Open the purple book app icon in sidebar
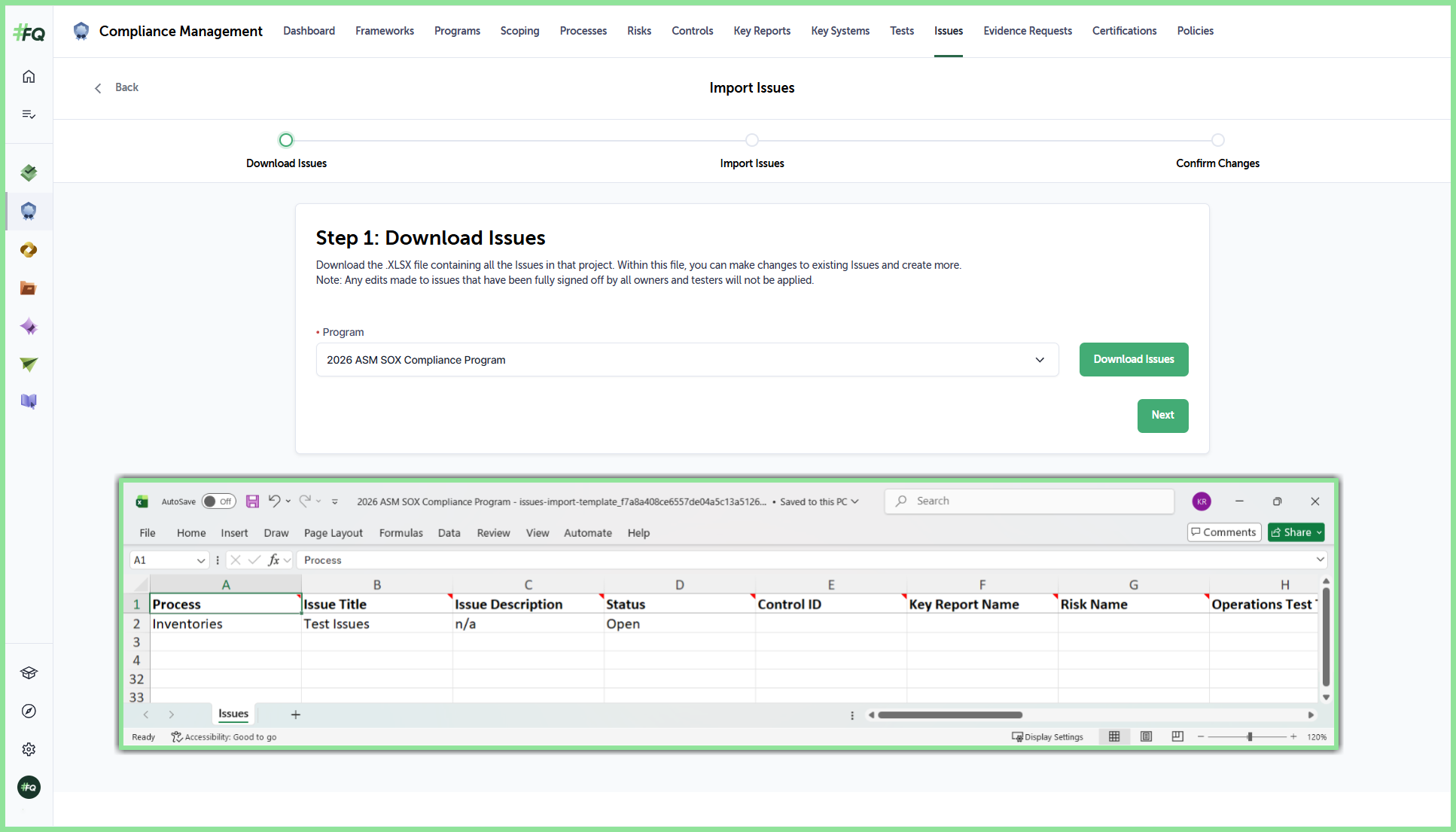Viewport: 1456px width, 832px height. coord(29,401)
